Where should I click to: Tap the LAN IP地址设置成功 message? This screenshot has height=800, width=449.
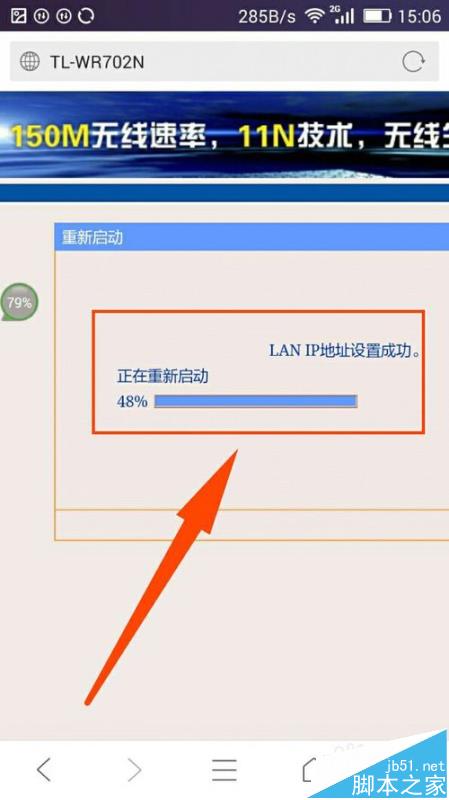tap(345, 351)
